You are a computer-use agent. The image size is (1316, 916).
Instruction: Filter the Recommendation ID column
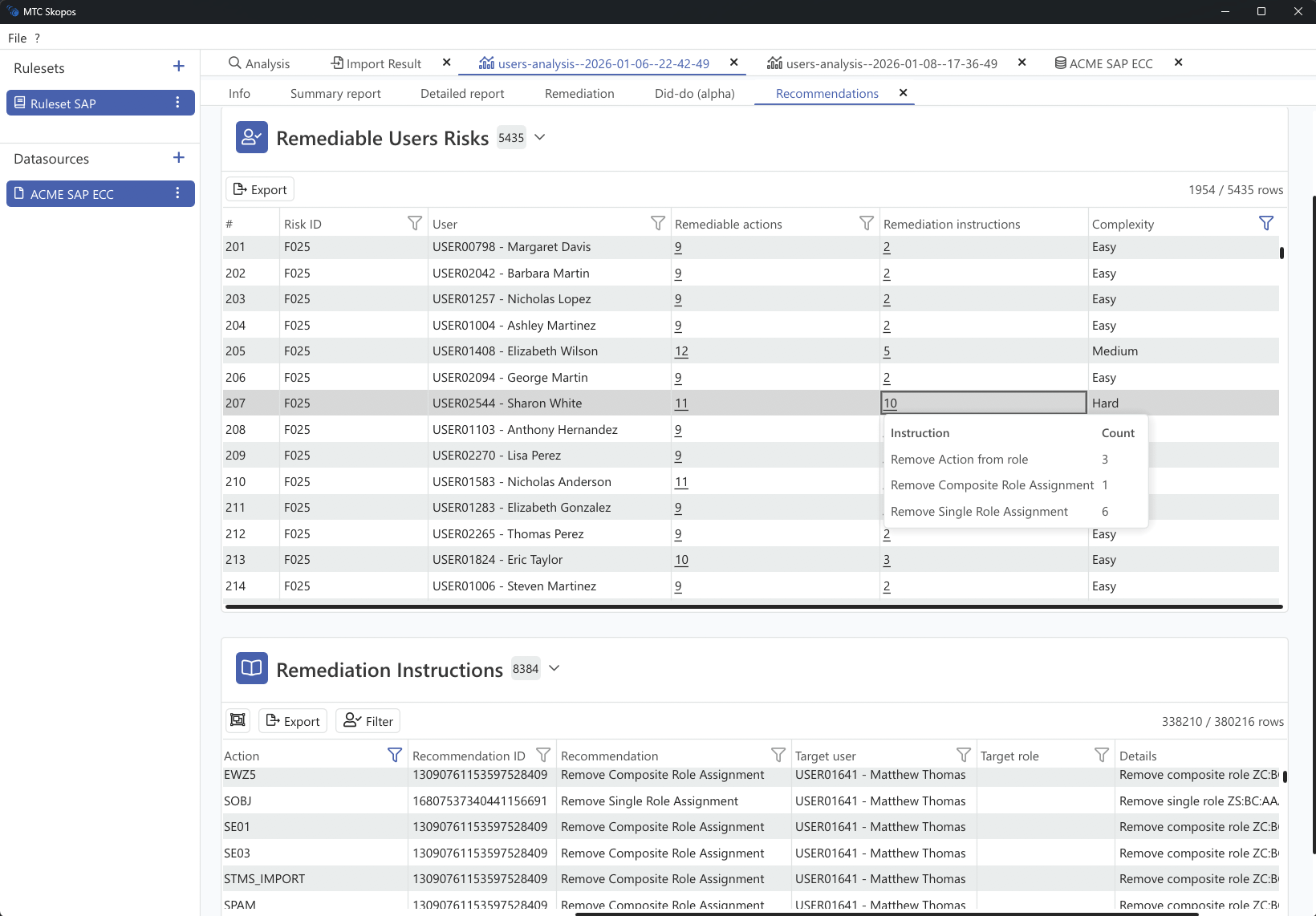click(543, 756)
